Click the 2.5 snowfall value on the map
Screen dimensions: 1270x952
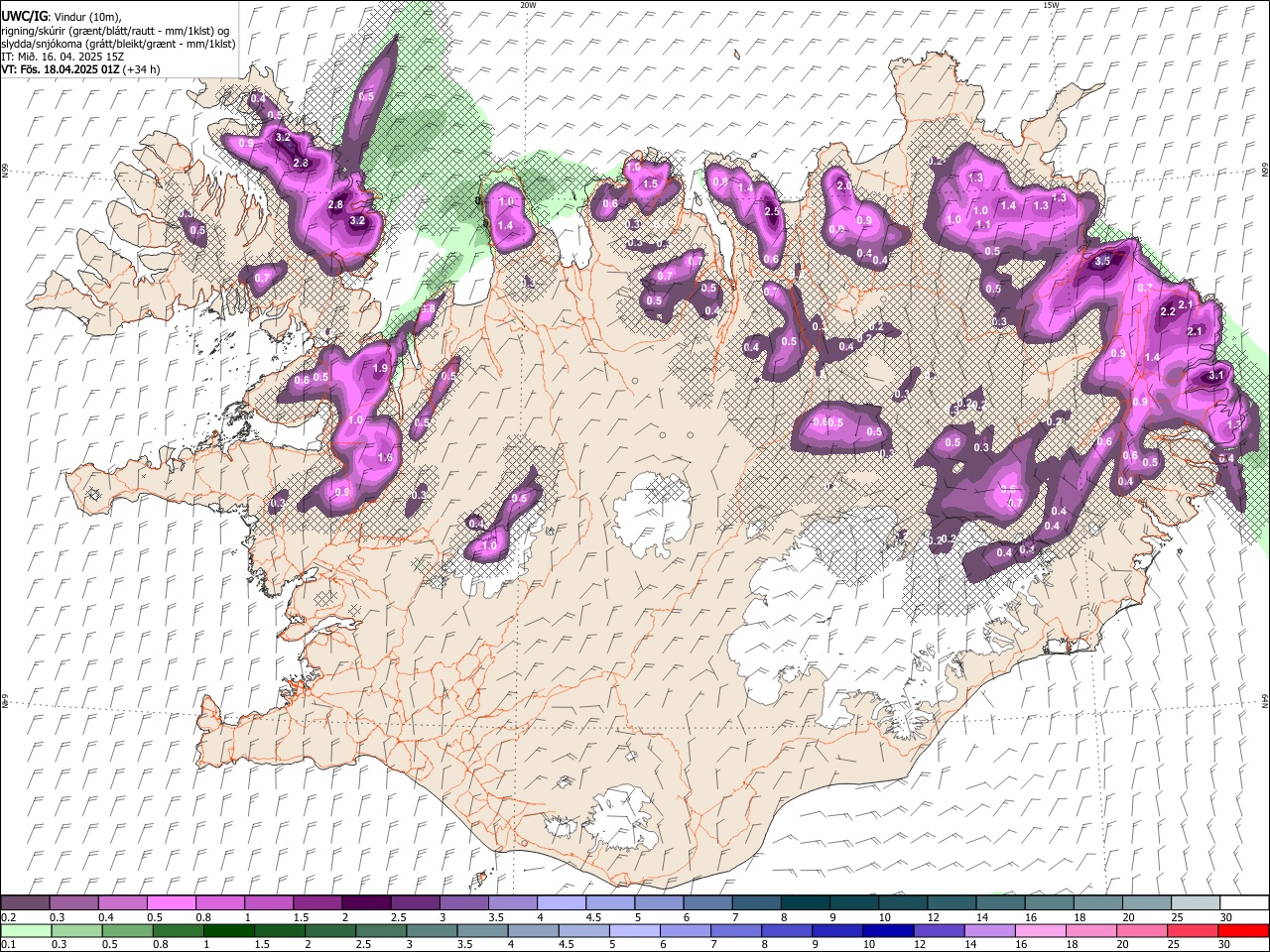[772, 211]
